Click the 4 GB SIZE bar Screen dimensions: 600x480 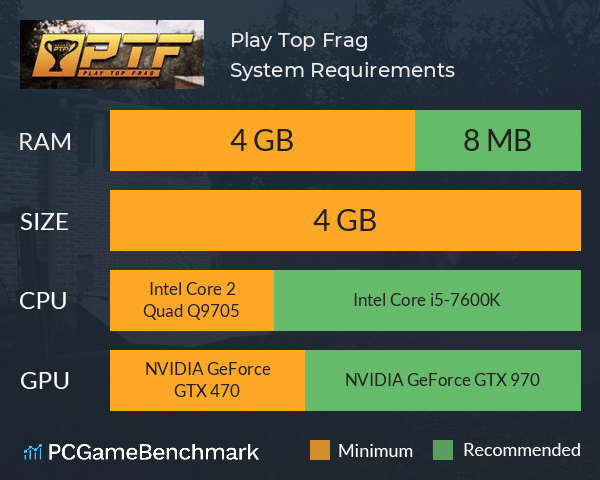[345, 220]
